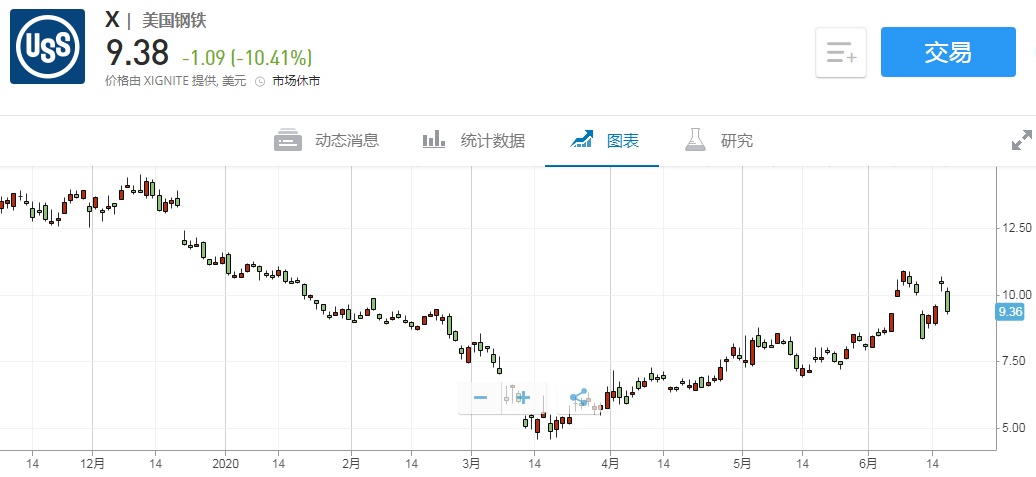Viewport: 1036px width, 477px height.
Task: Open the 动态消息 feed tab
Action: tap(327, 140)
